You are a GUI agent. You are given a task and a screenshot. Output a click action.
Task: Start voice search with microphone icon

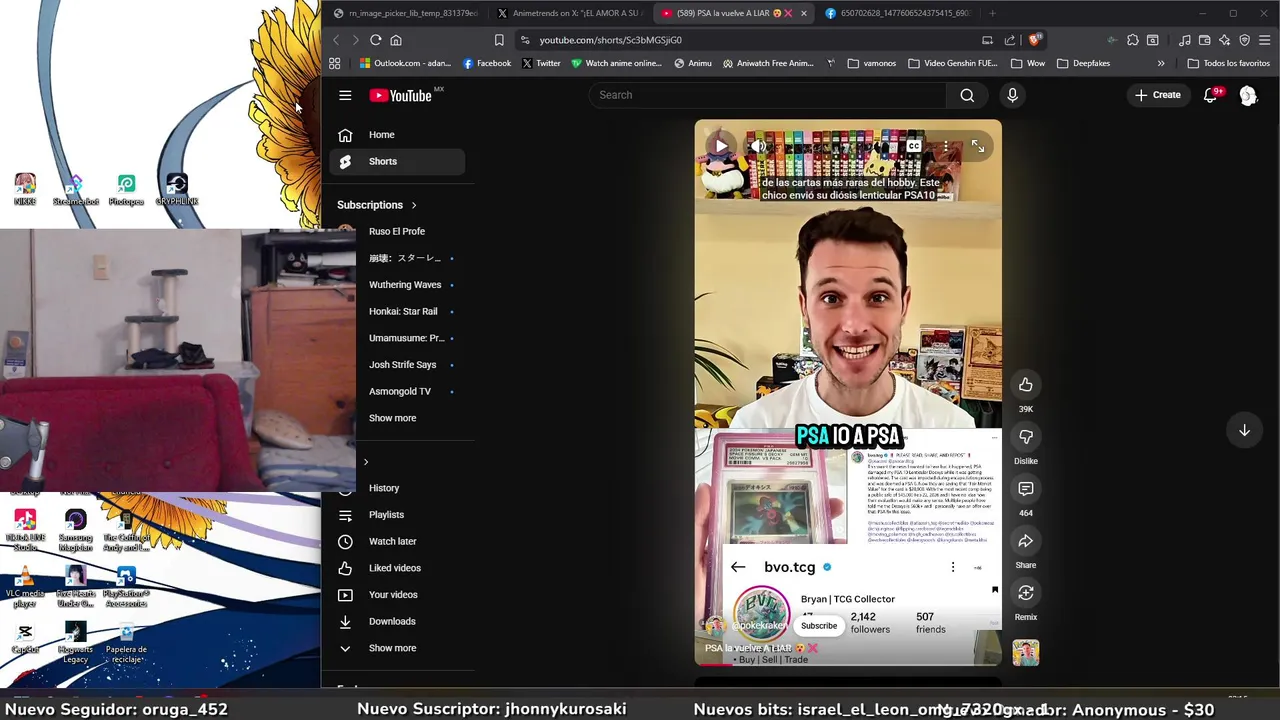(x=1012, y=95)
